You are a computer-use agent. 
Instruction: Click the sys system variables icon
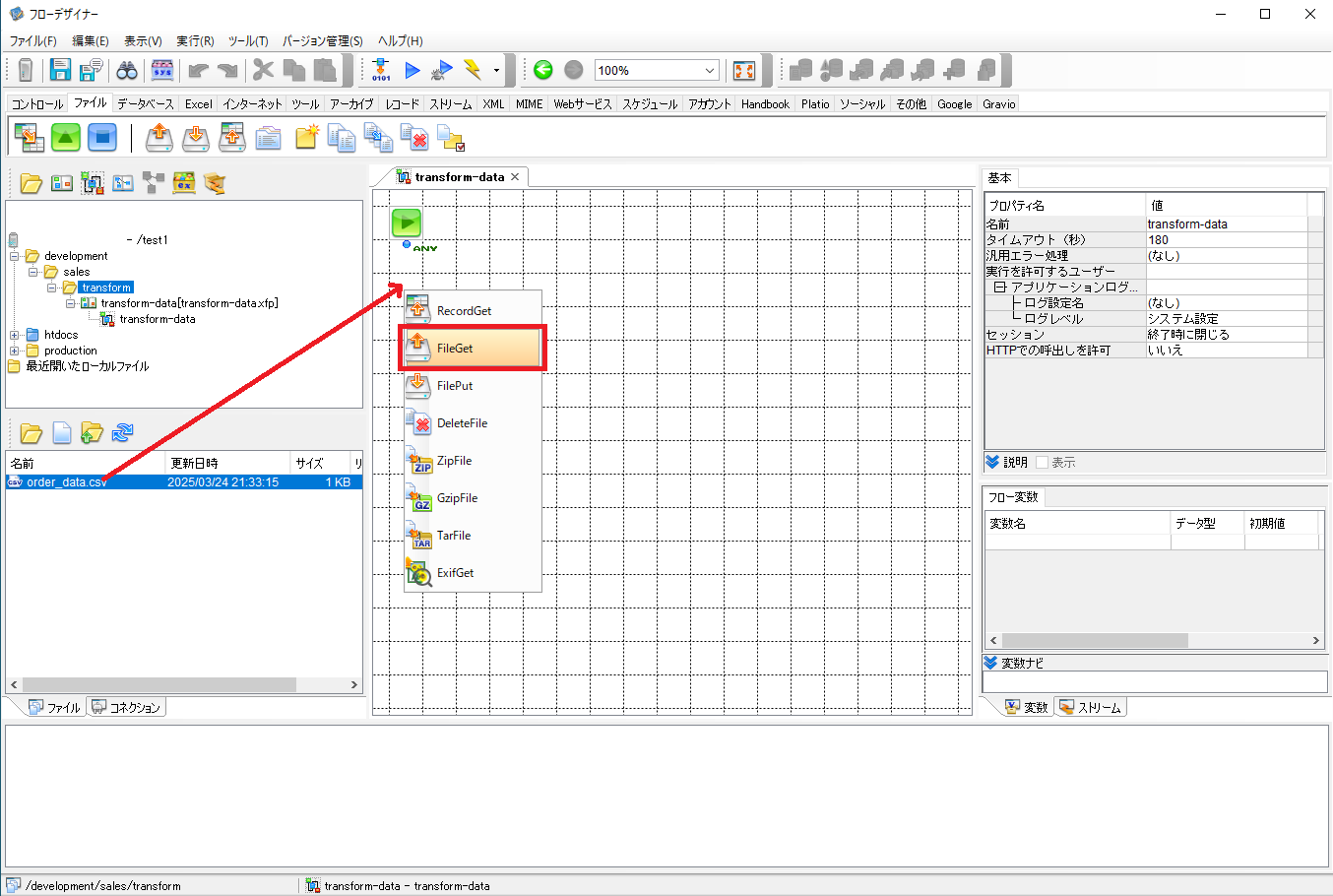tap(161, 70)
